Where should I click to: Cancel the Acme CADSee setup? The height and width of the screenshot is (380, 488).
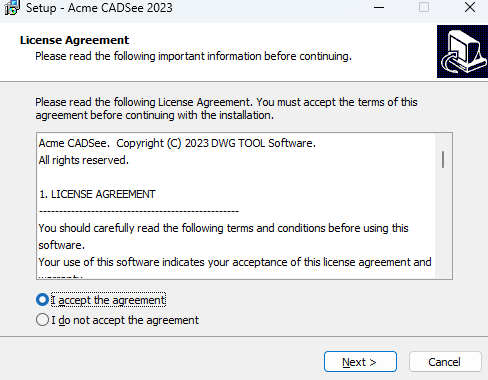pyautogui.click(x=445, y=362)
